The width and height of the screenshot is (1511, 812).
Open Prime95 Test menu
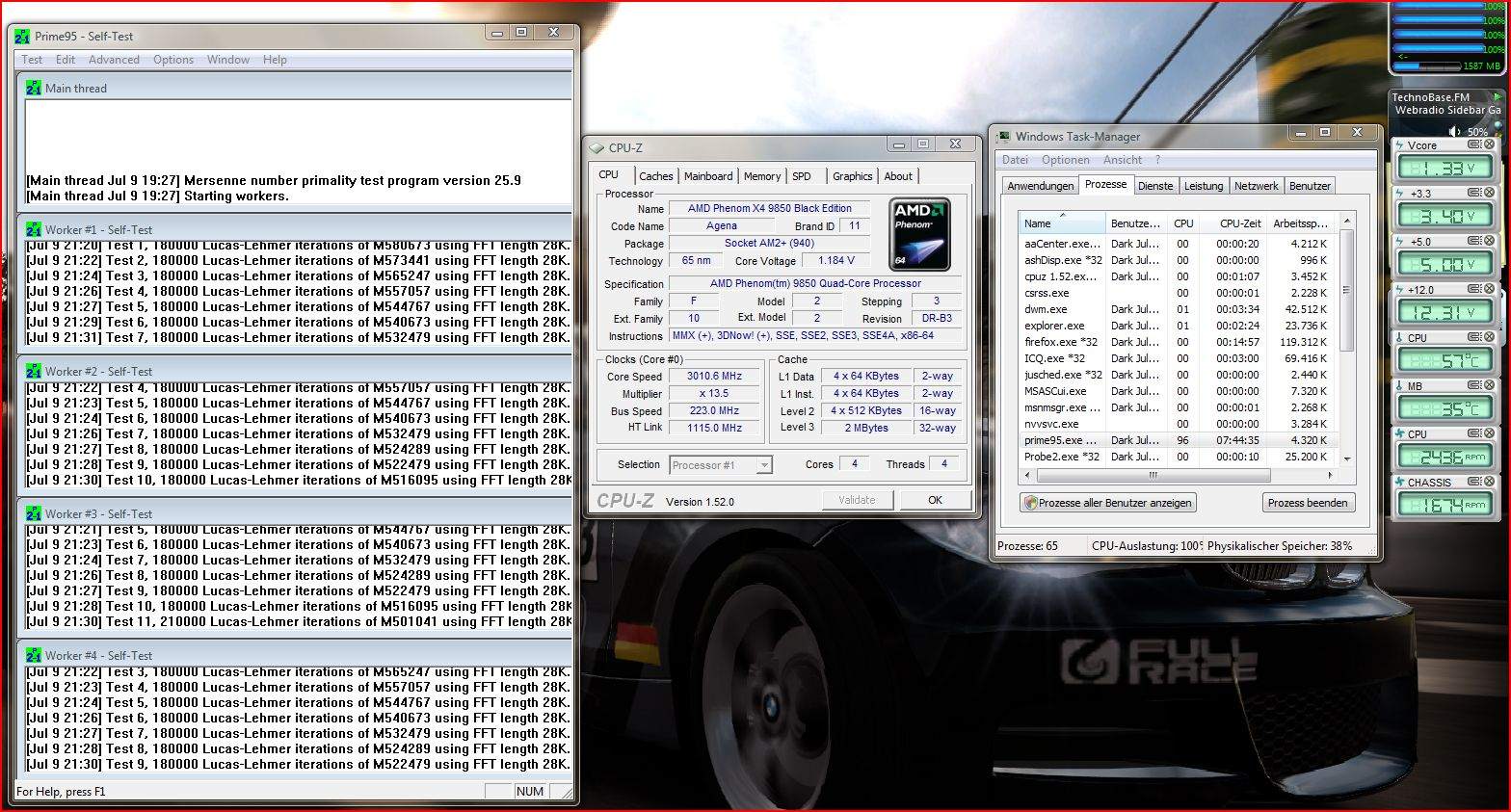[32, 60]
